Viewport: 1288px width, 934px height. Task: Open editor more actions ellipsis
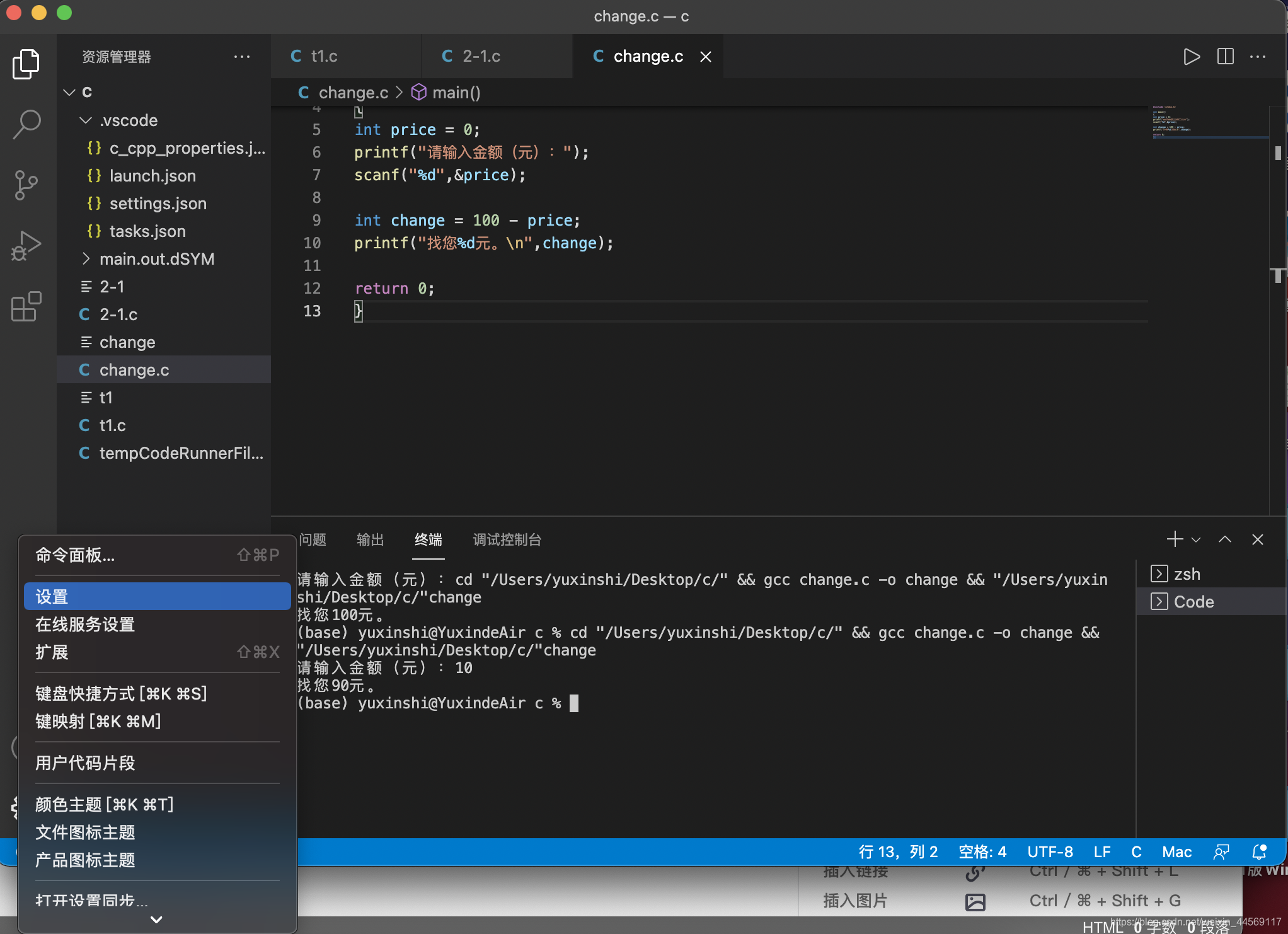coord(1258,57)
